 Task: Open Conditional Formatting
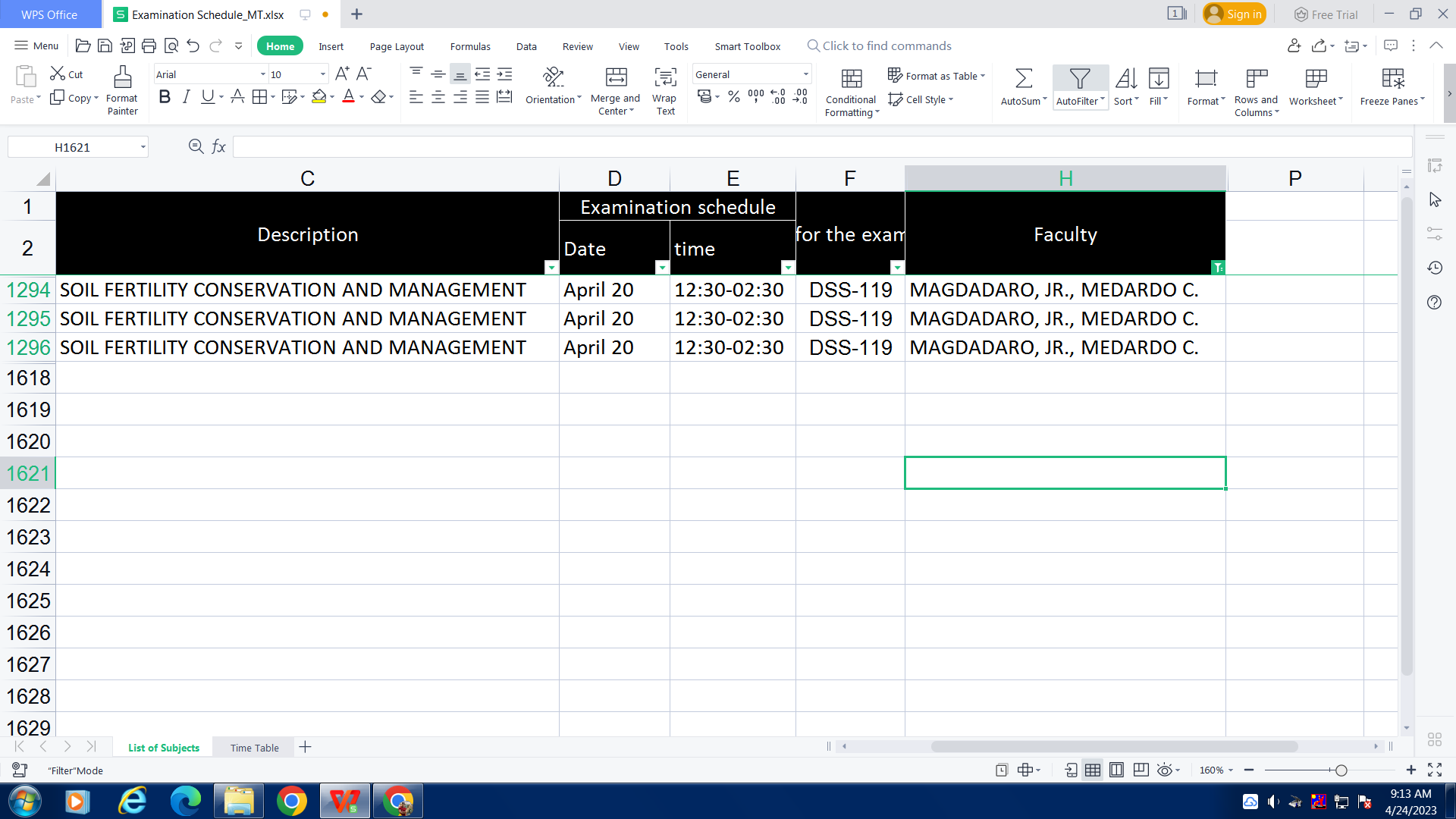point(851,79)
